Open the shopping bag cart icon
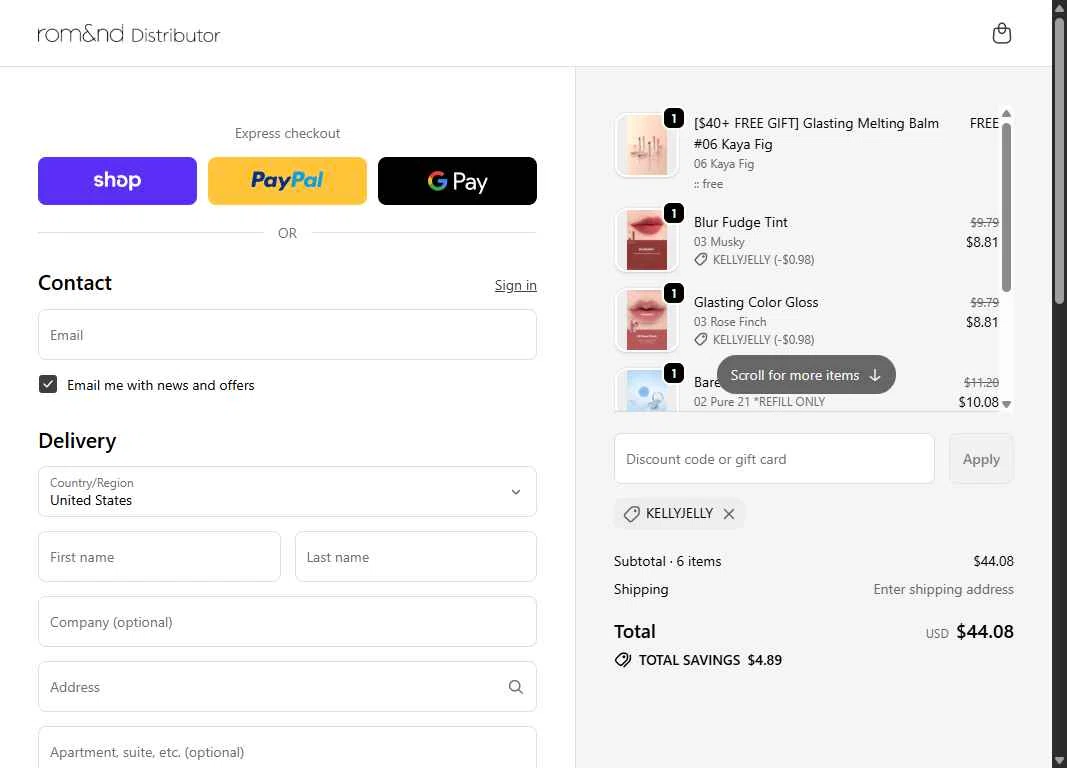This screenshot has height=768, width=1067. [1001, 33]
